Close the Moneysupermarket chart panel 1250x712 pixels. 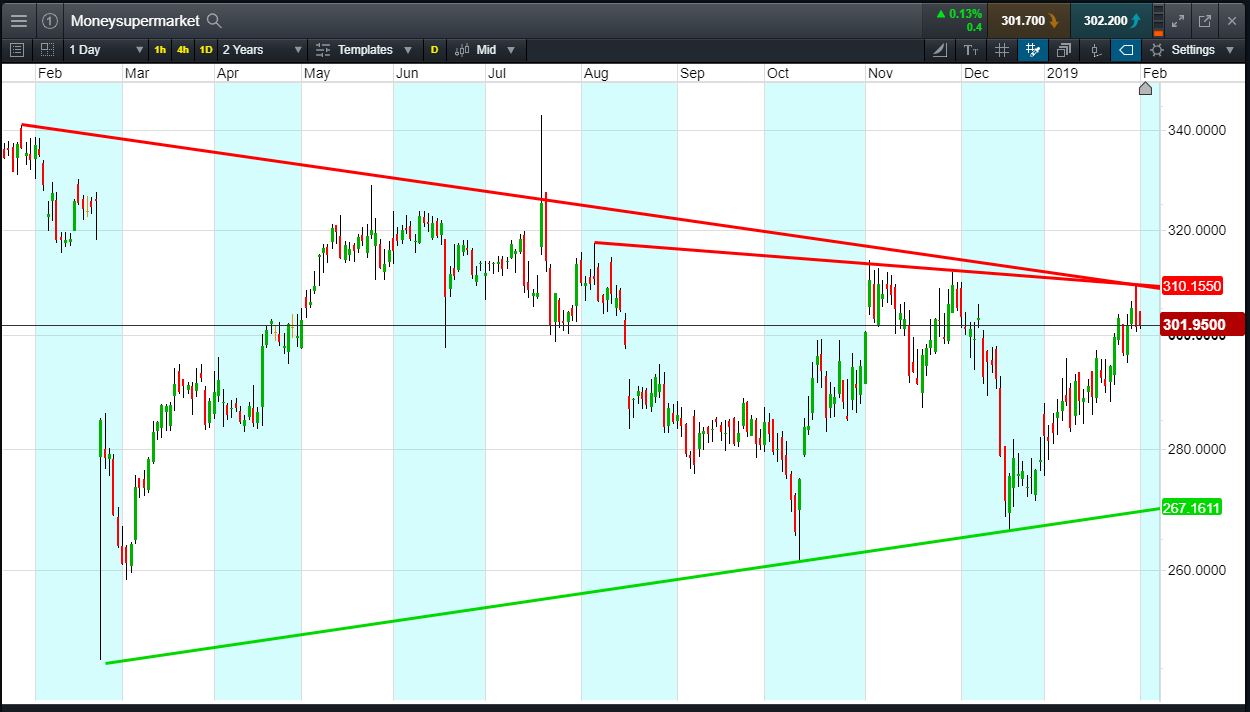[x=1232, y=20]
